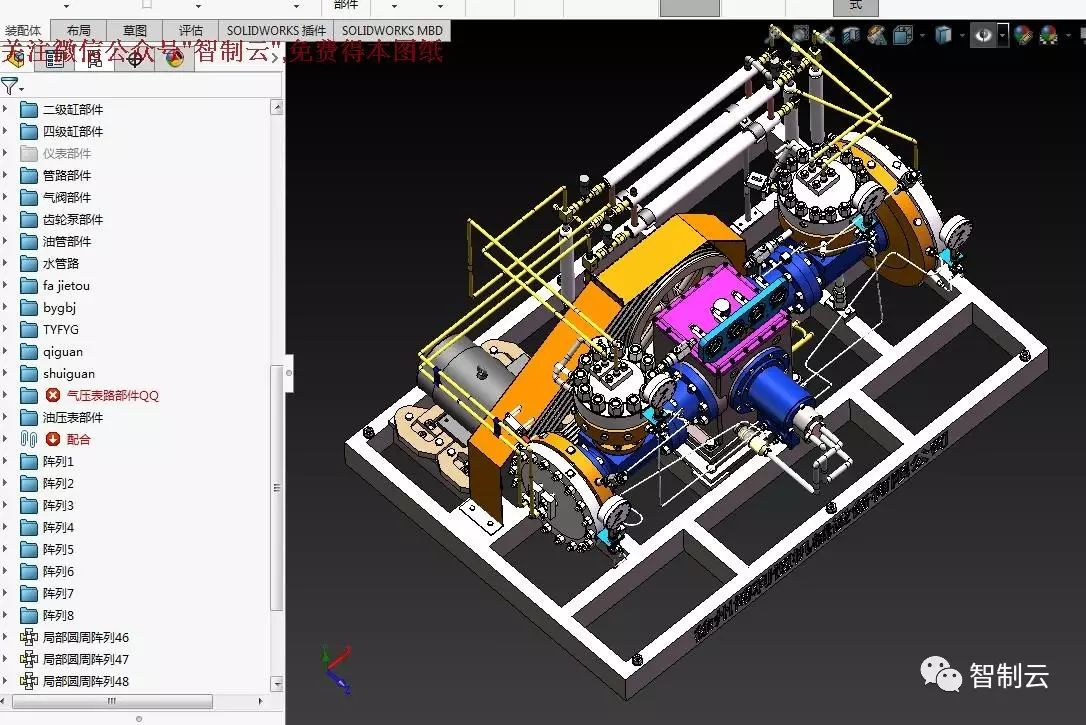This screenshot has height=725, width=1086.
Task: Open the View Orientation dropdown arrow
Action: (922, 35)
